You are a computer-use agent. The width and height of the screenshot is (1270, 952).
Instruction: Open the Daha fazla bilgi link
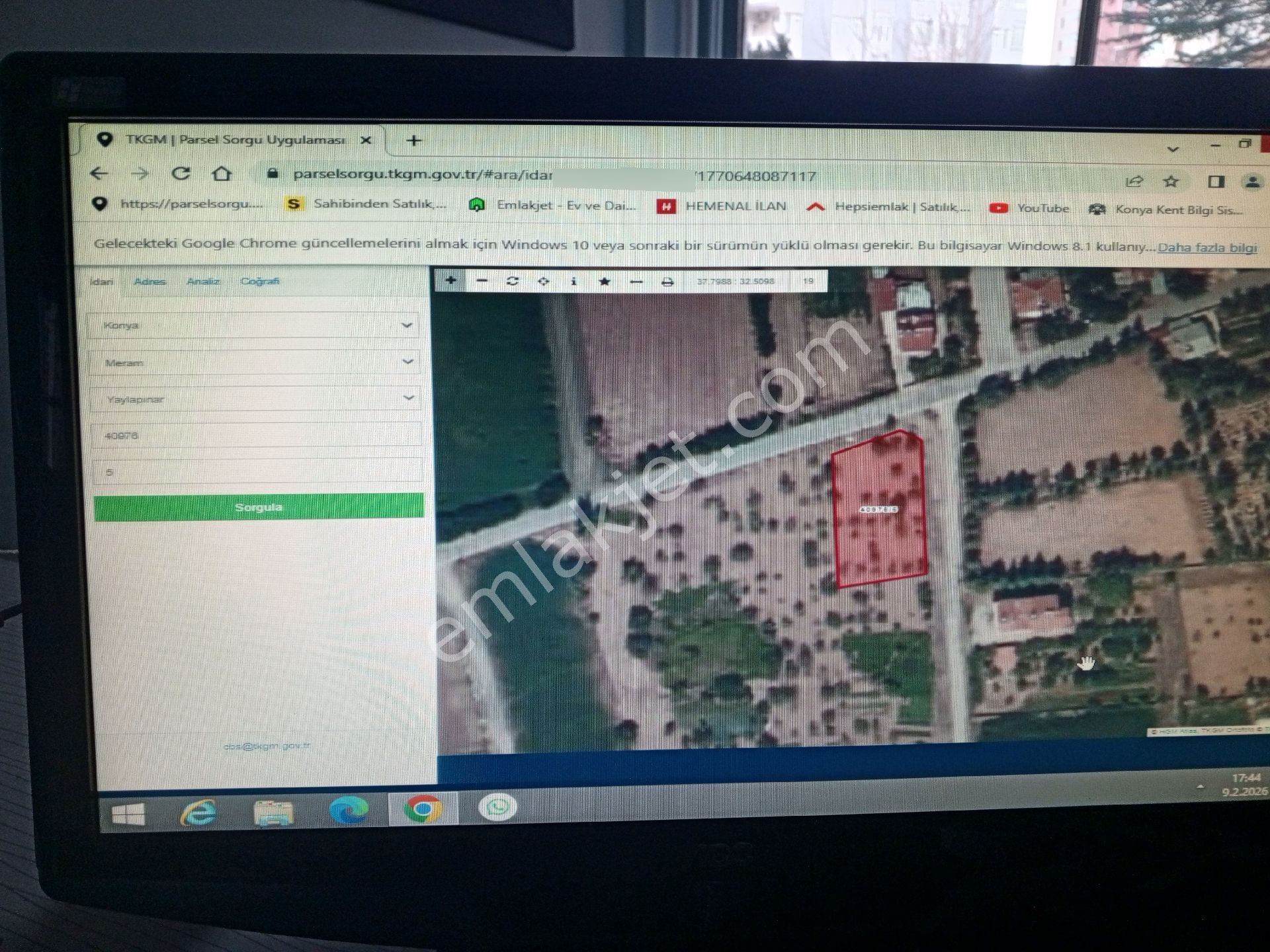[1206, 248]
